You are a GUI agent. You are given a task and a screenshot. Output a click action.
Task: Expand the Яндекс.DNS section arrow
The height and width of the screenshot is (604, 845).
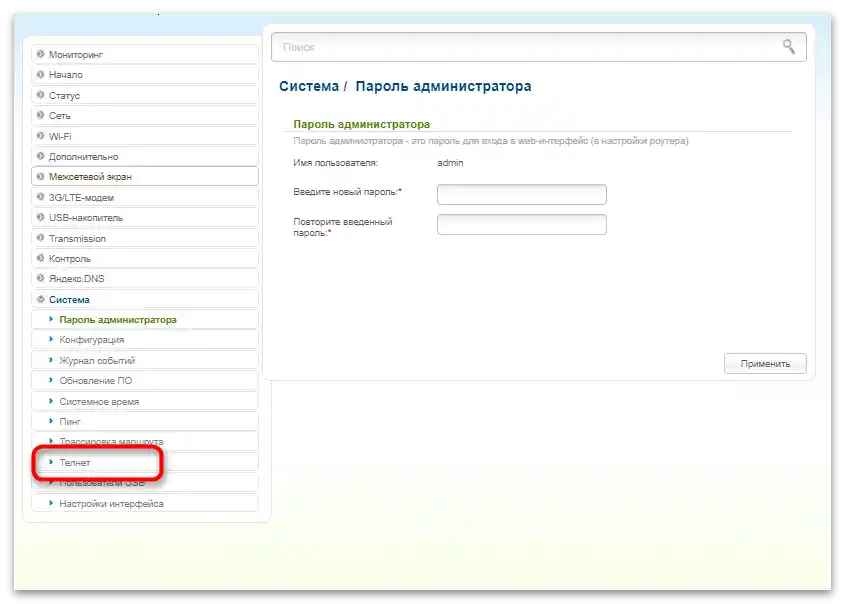tap(40, 278)
